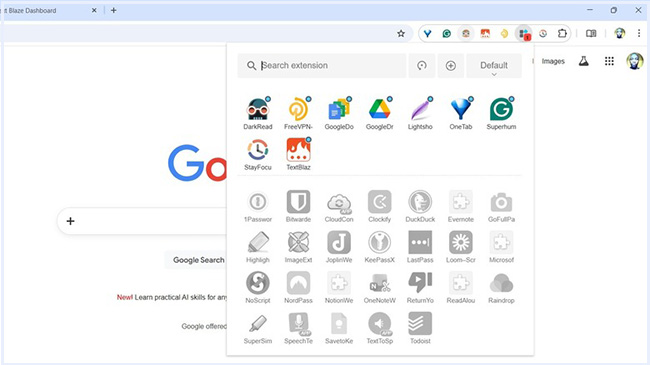
Task: Click the FreeVPN extension icon
Action: point(298,110)
